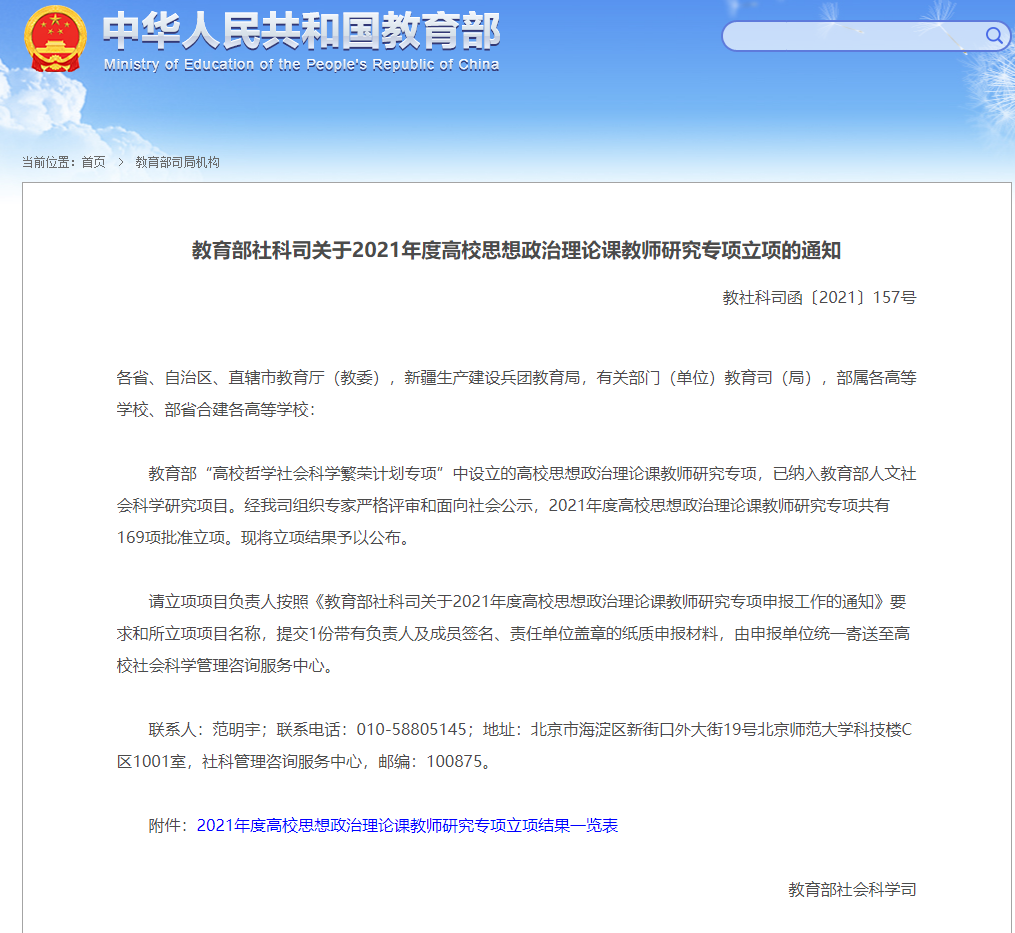
Task: Click the article title heading
Action: [x=516, y=250]
